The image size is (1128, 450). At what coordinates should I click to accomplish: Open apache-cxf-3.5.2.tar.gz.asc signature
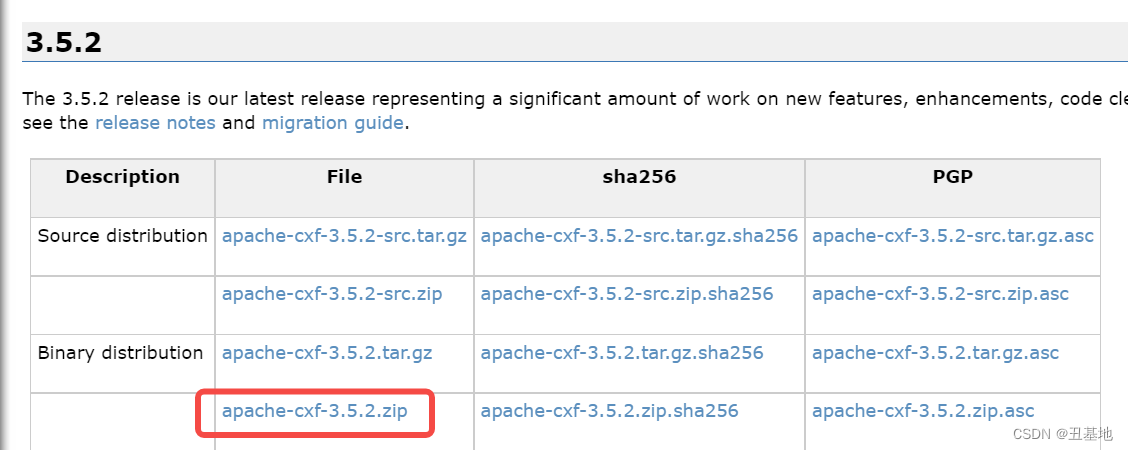[935, 353]
